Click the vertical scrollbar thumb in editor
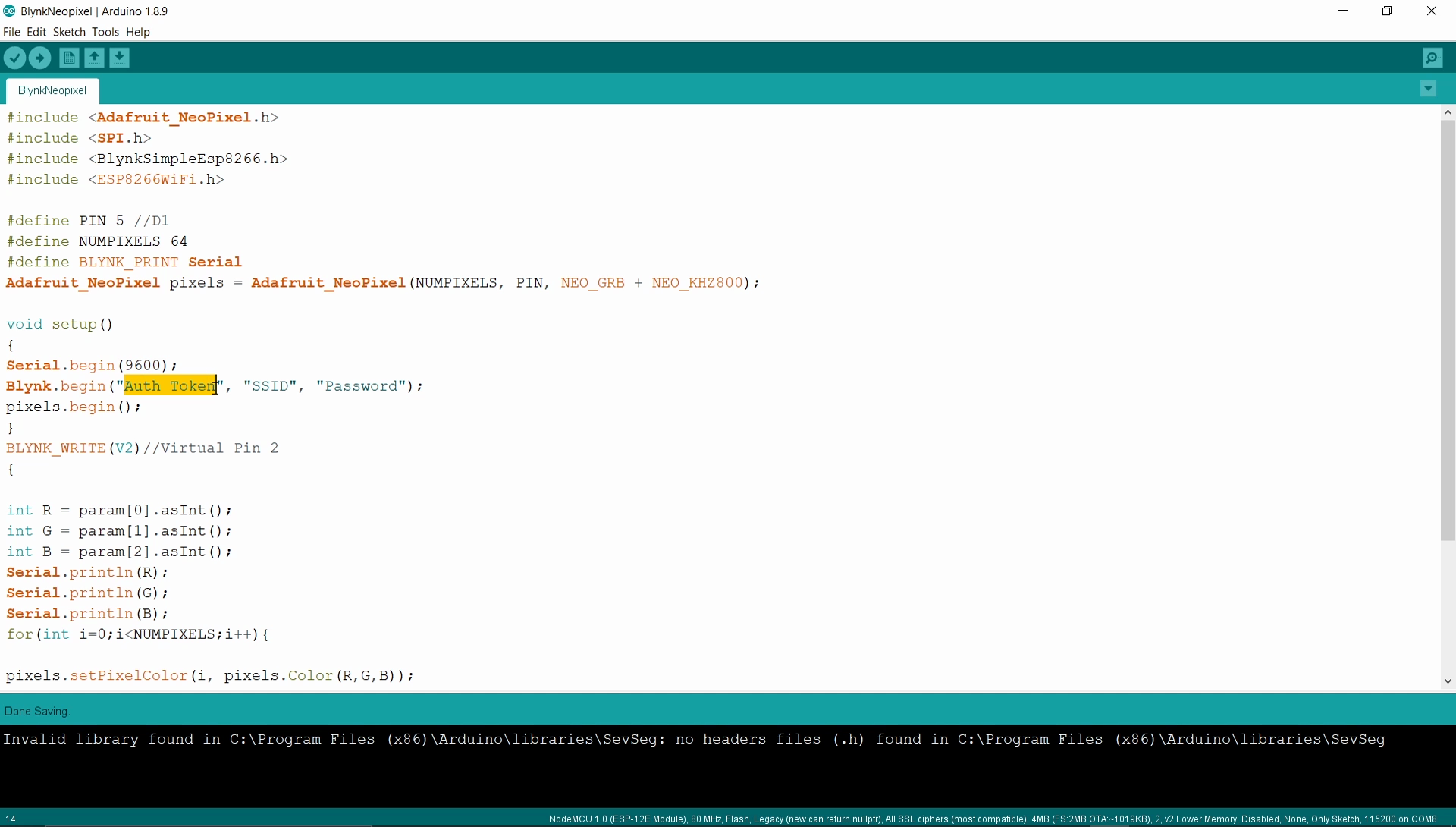Viewport: 1456px width, 827px height. (x=1448, y=330)
